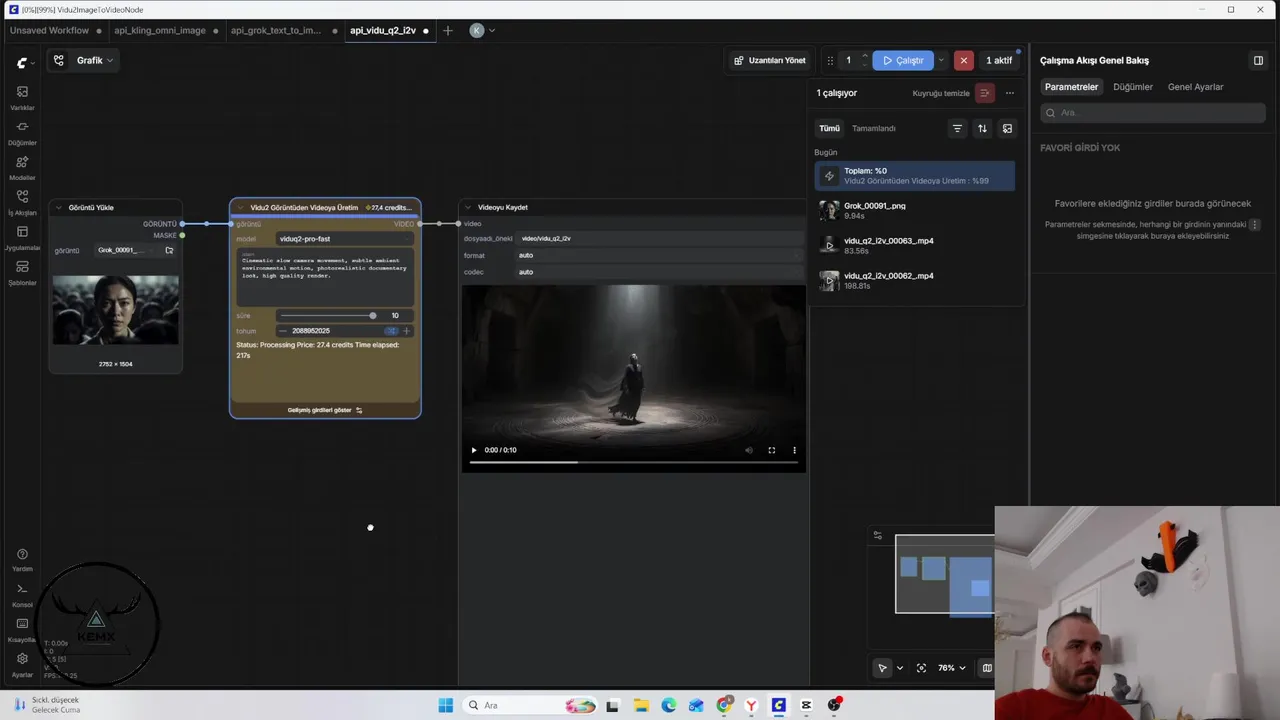
Task: Mute the video preview audio
Action: click(749, 450)
